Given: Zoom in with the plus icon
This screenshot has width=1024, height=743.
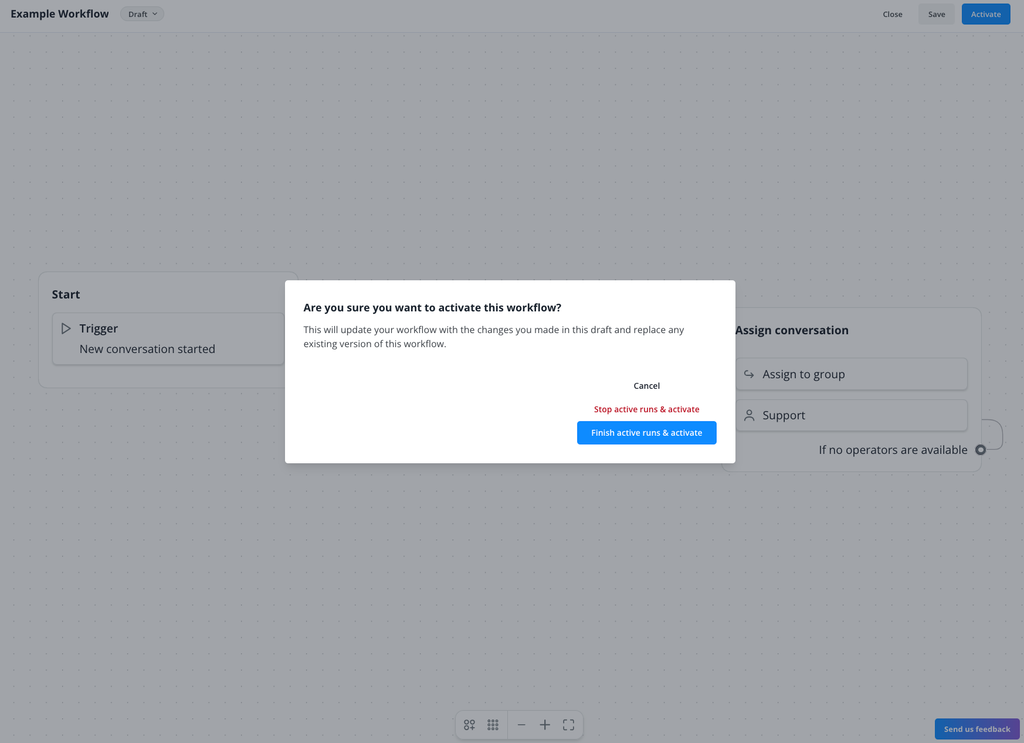Looking at the screenshot, I should 545,725.
